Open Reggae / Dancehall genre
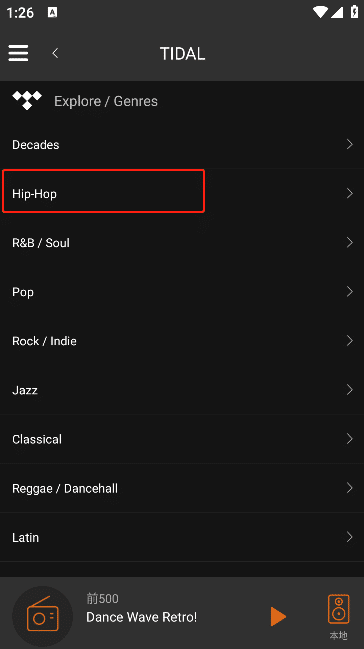Image resolution: width=364 pixels, height=649 pixels. click(x=182, y=488)
